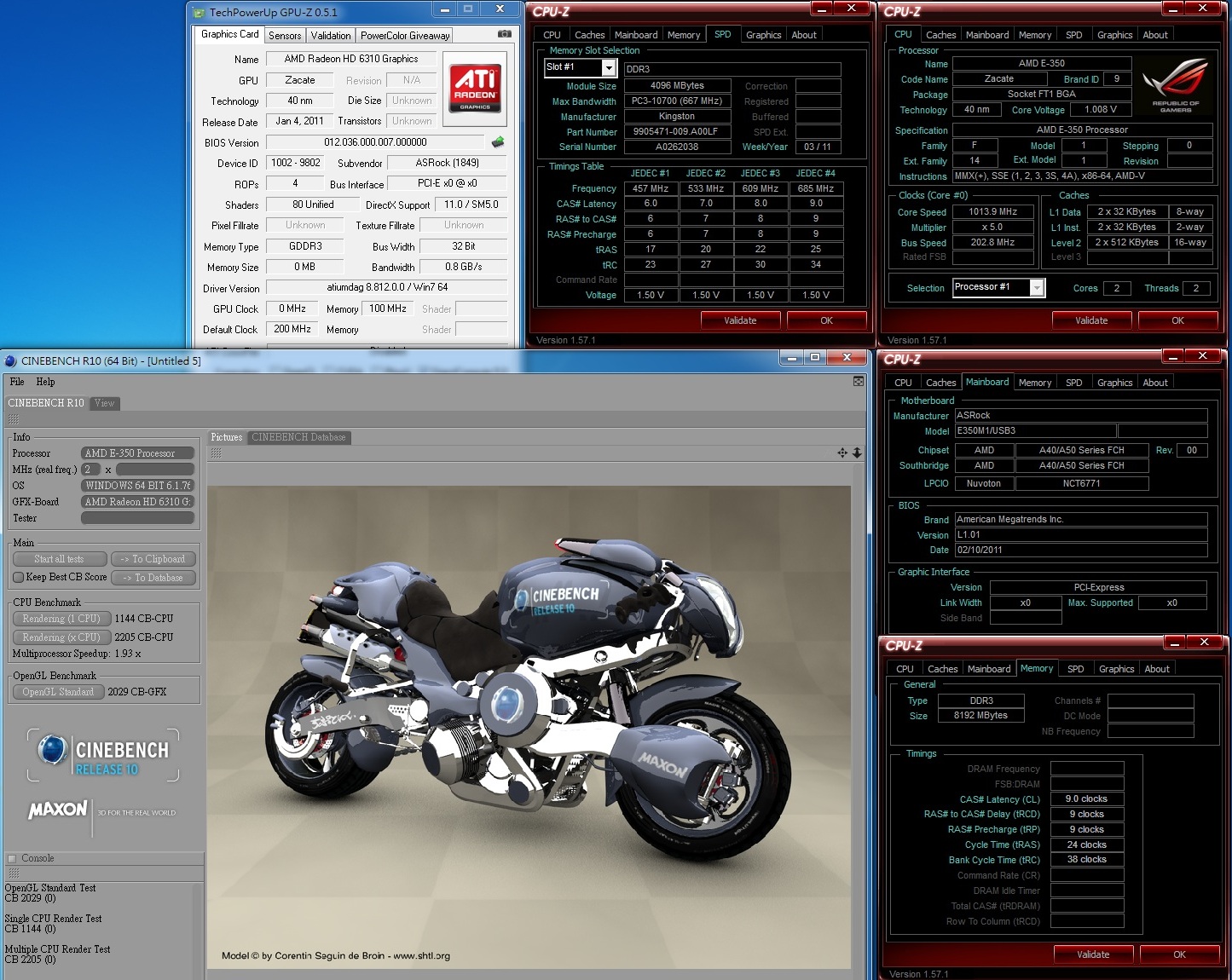Click the dotted grip handle under the Pictures tab
This screenshot has height=980, width=1232.
pyautogui.click(x=217, y=453)
